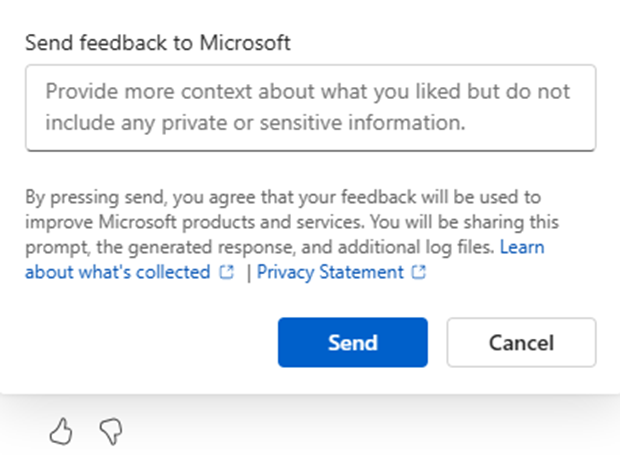Viewport: 620px width, 455px height.
Task: Focus the feedback context text box
Action: click(310, 108)
